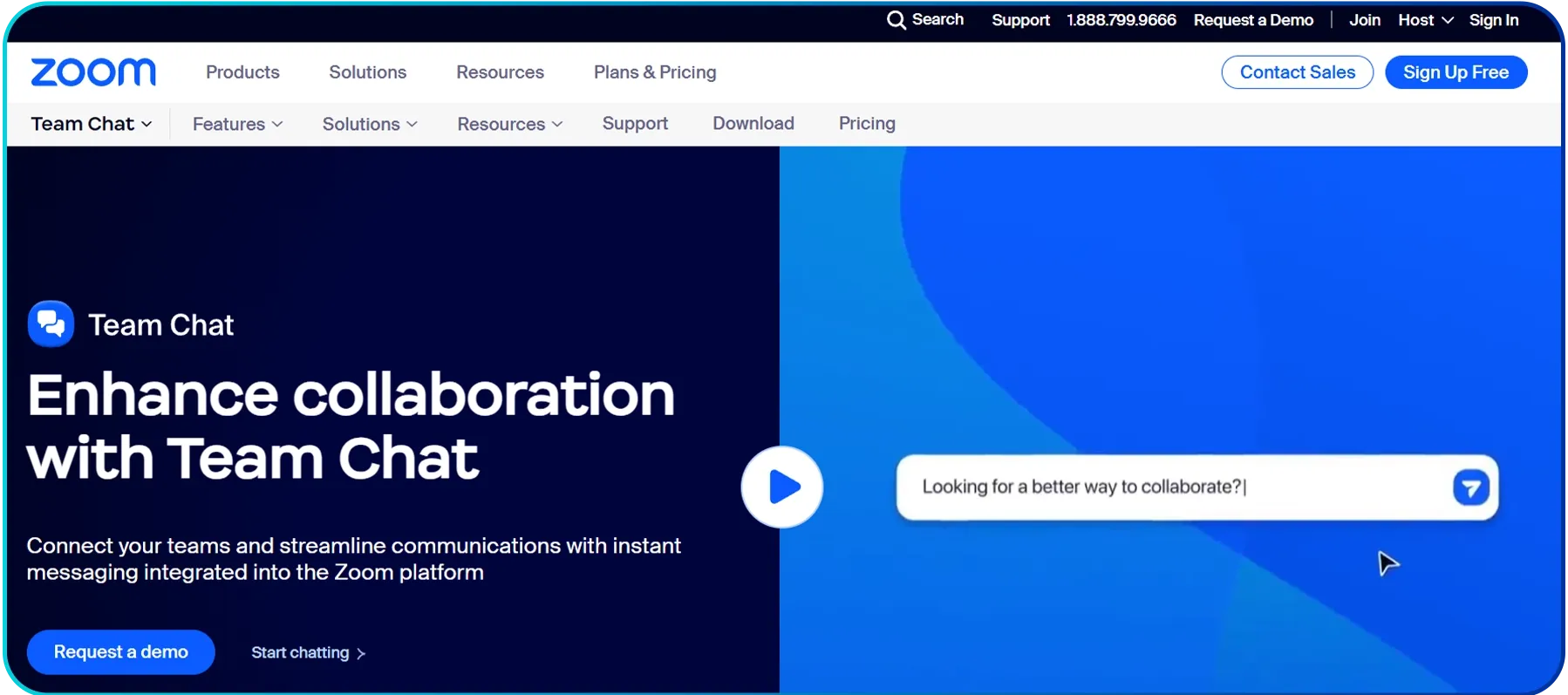Click the Contact Sales button
The height and width of the screenshot is (695, 1568).
pyautogui.click(x=1298, y=72)
